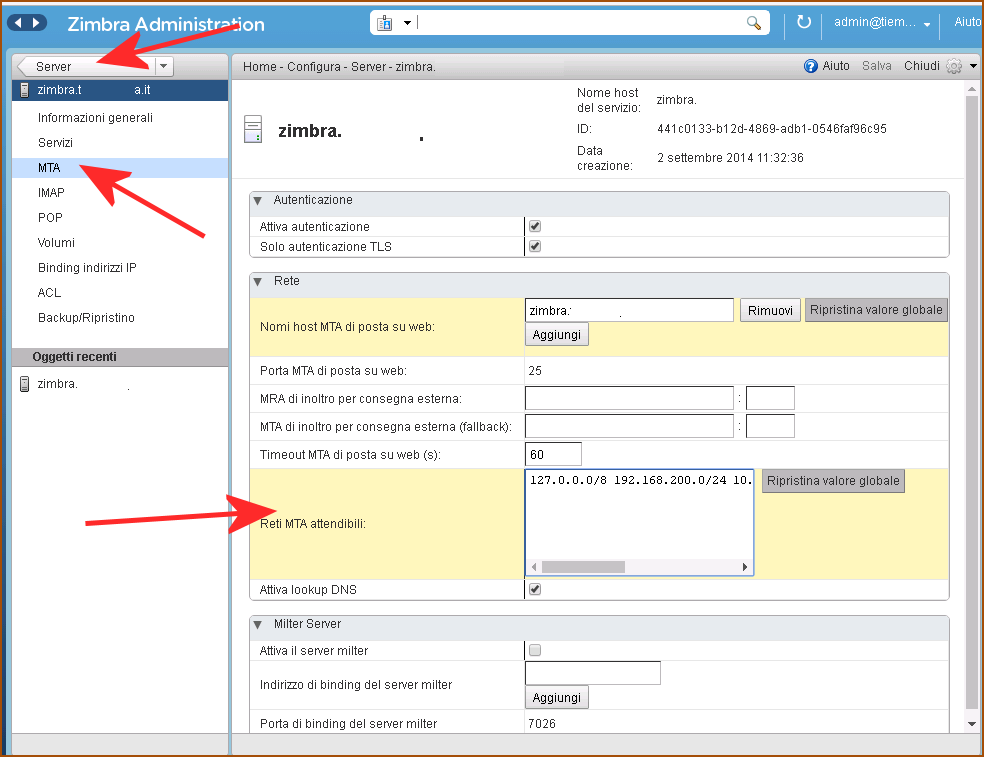Viewport: 984px width, 757px height.
Task: Enable Attiva il server milter checkbox
Action: [535, 650]
